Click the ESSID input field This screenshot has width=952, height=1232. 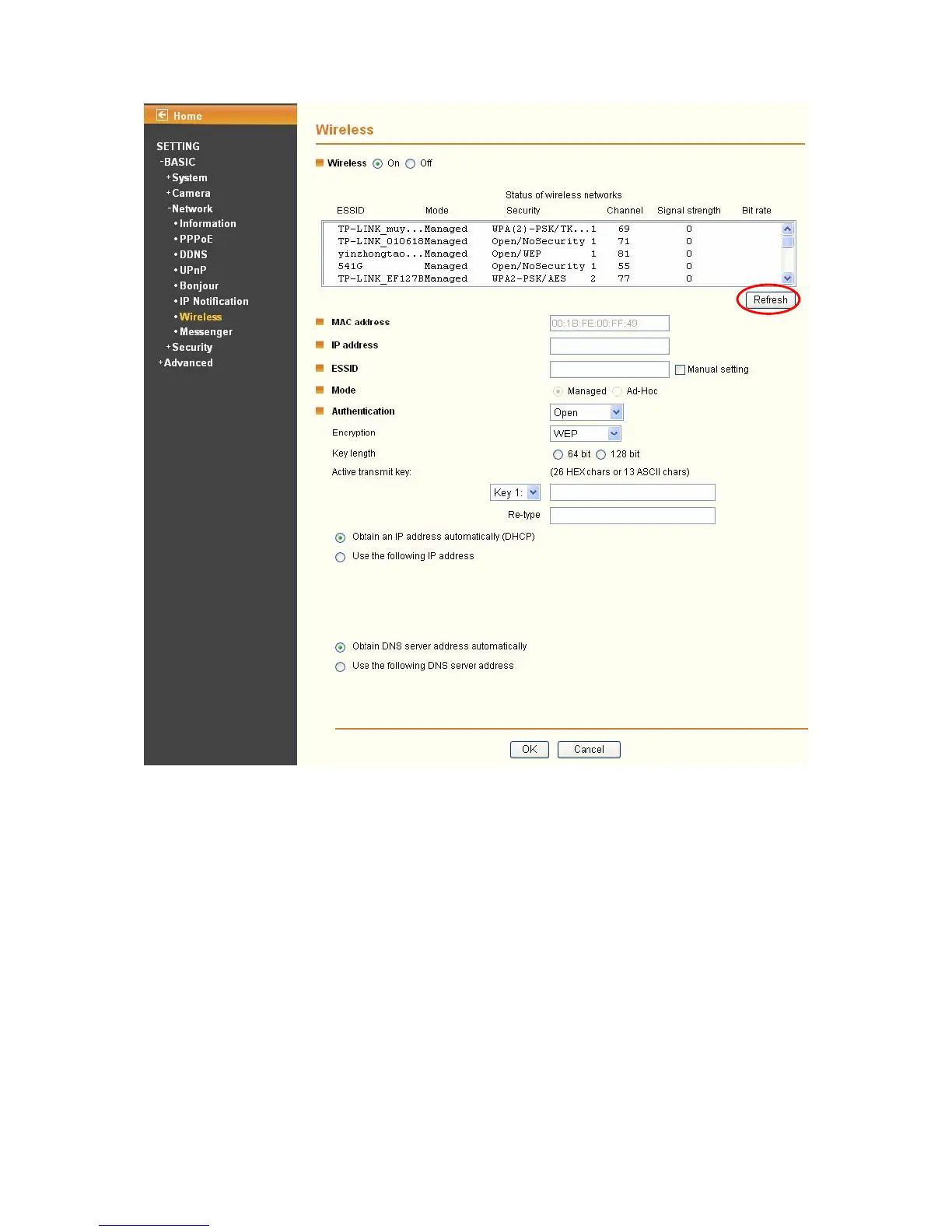point(610,369)
